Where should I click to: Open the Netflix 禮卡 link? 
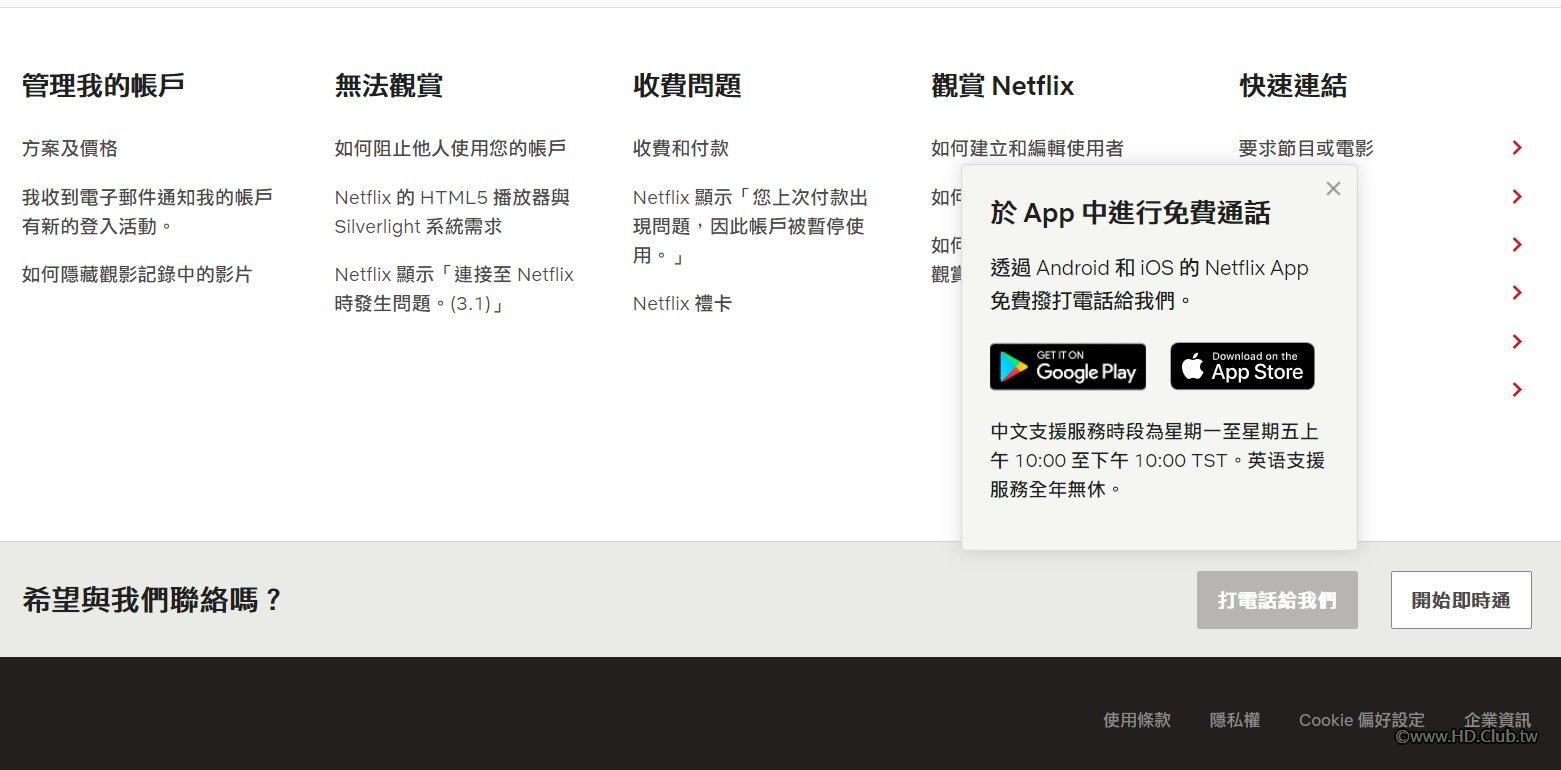point(682,303)
